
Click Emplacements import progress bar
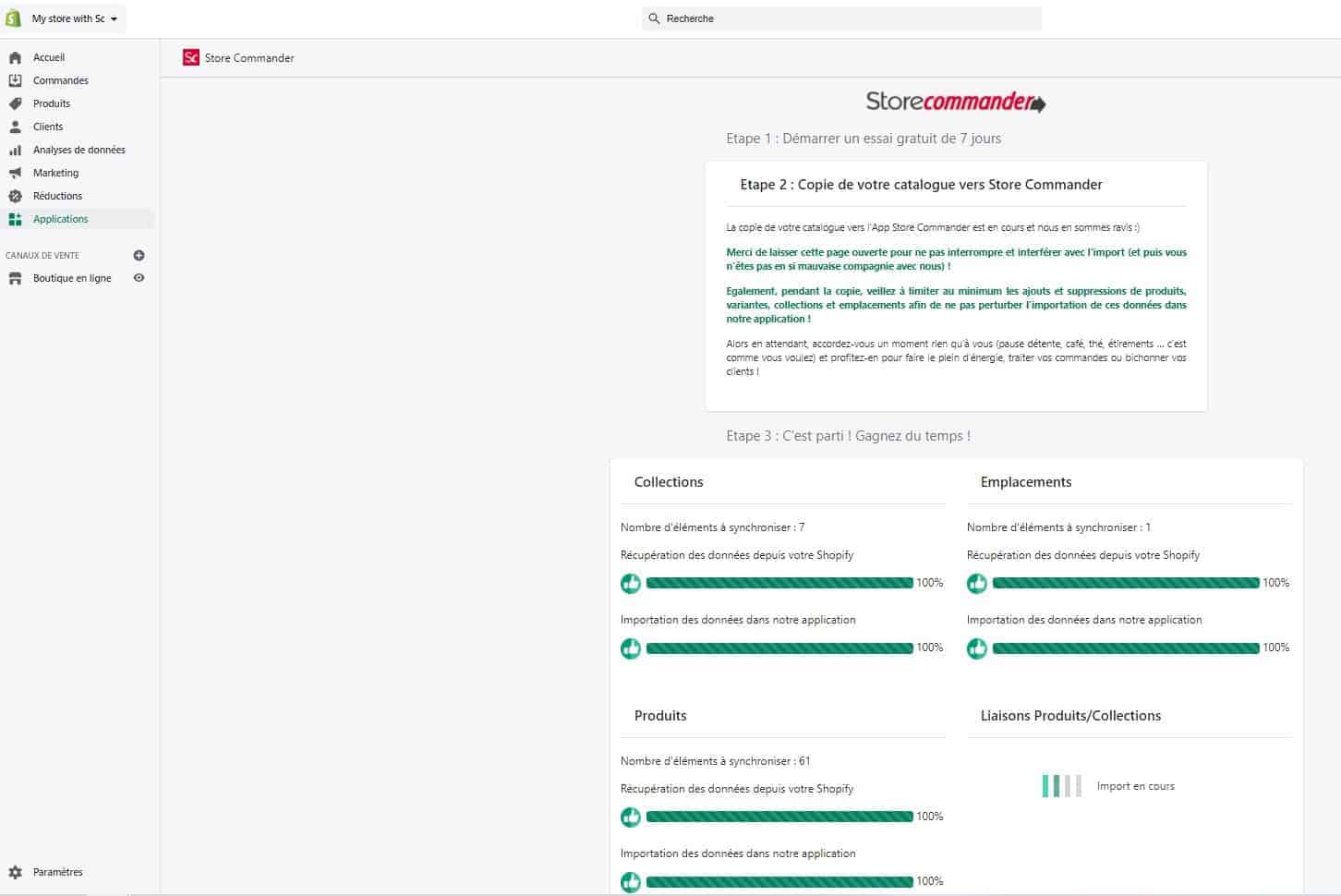point(1126,648)
